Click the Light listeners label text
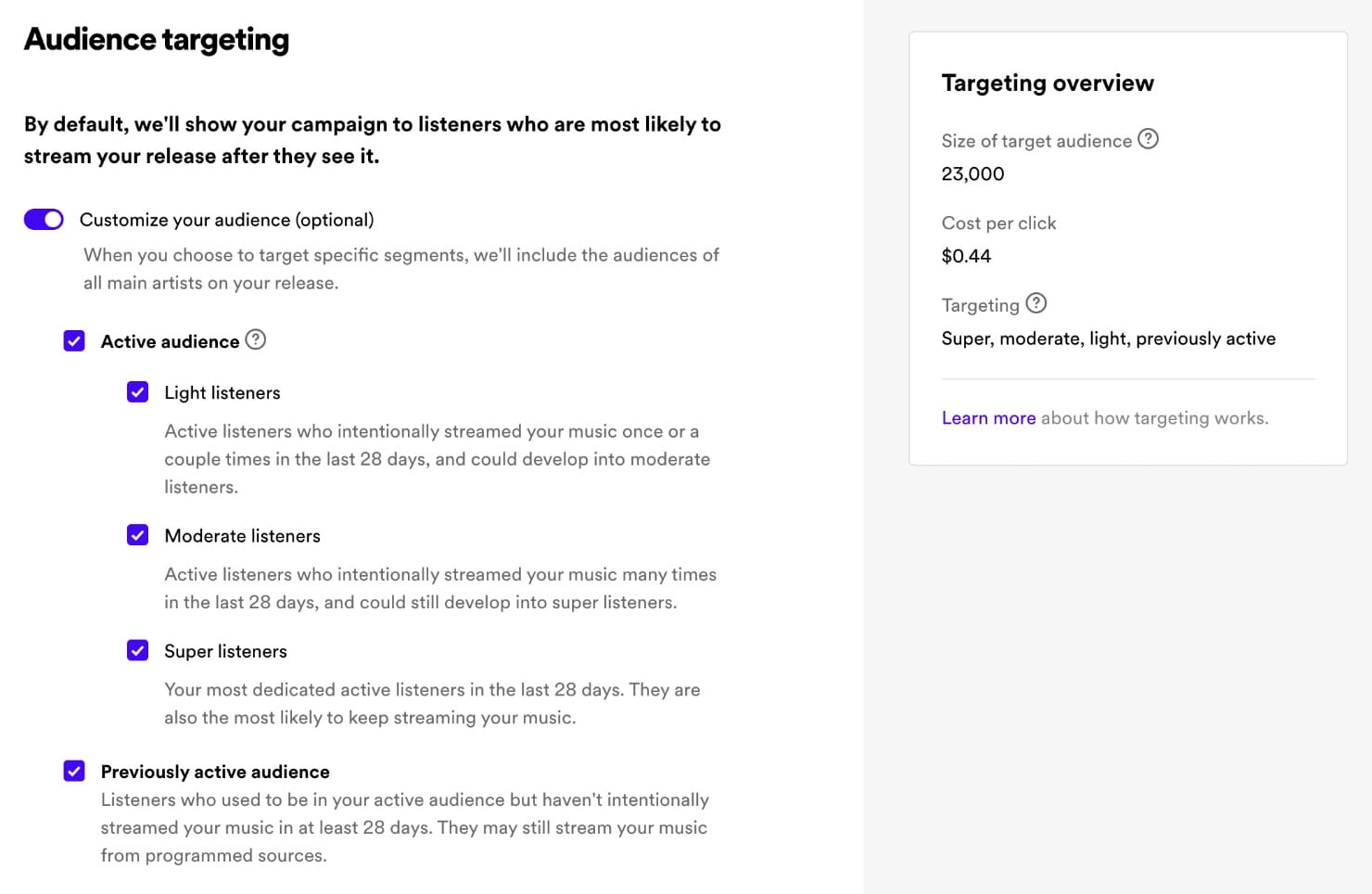The image size is (1372, 894). tap(222, 393)
